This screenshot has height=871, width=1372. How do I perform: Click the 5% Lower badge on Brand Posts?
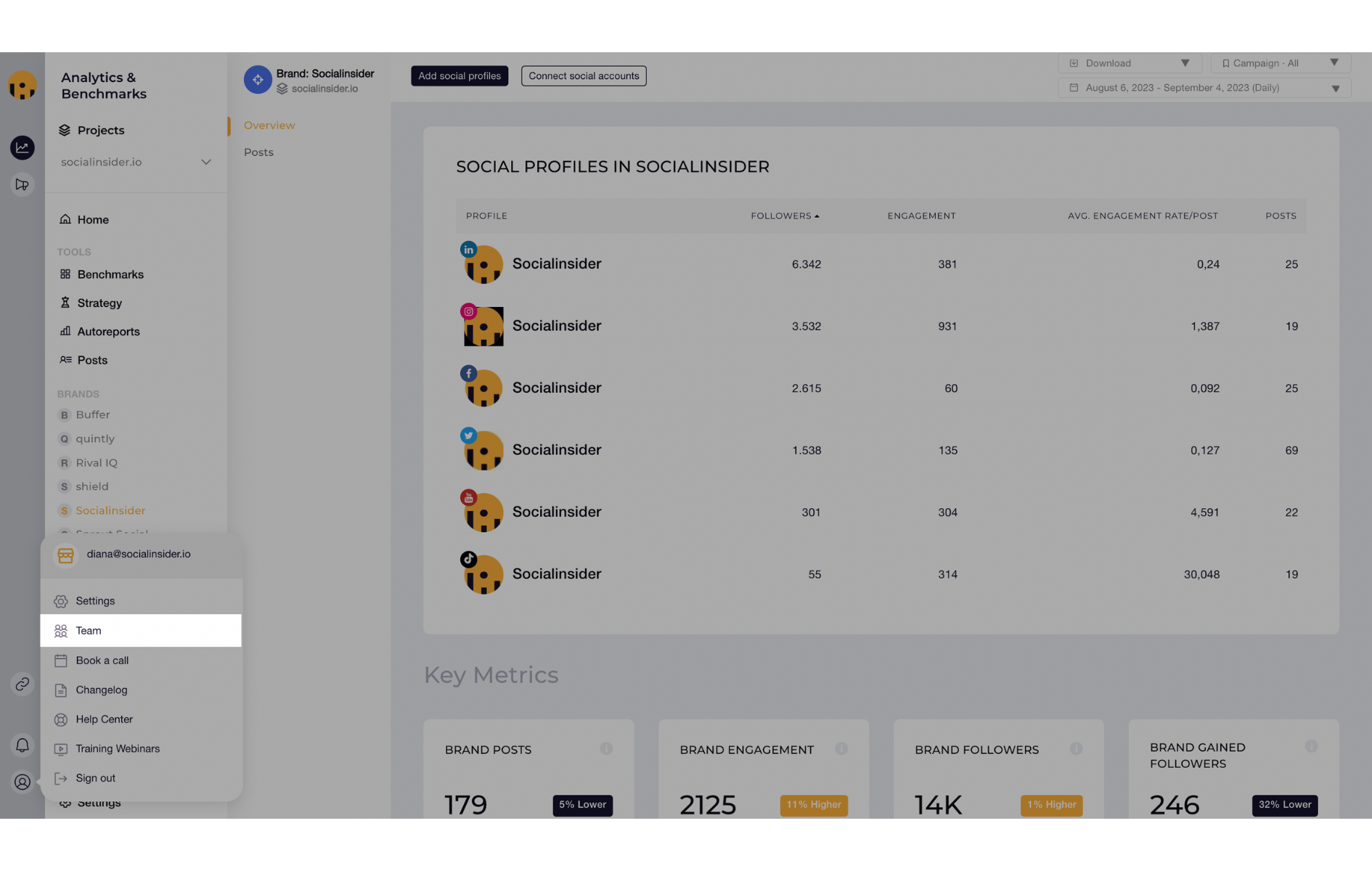[583, 805]
